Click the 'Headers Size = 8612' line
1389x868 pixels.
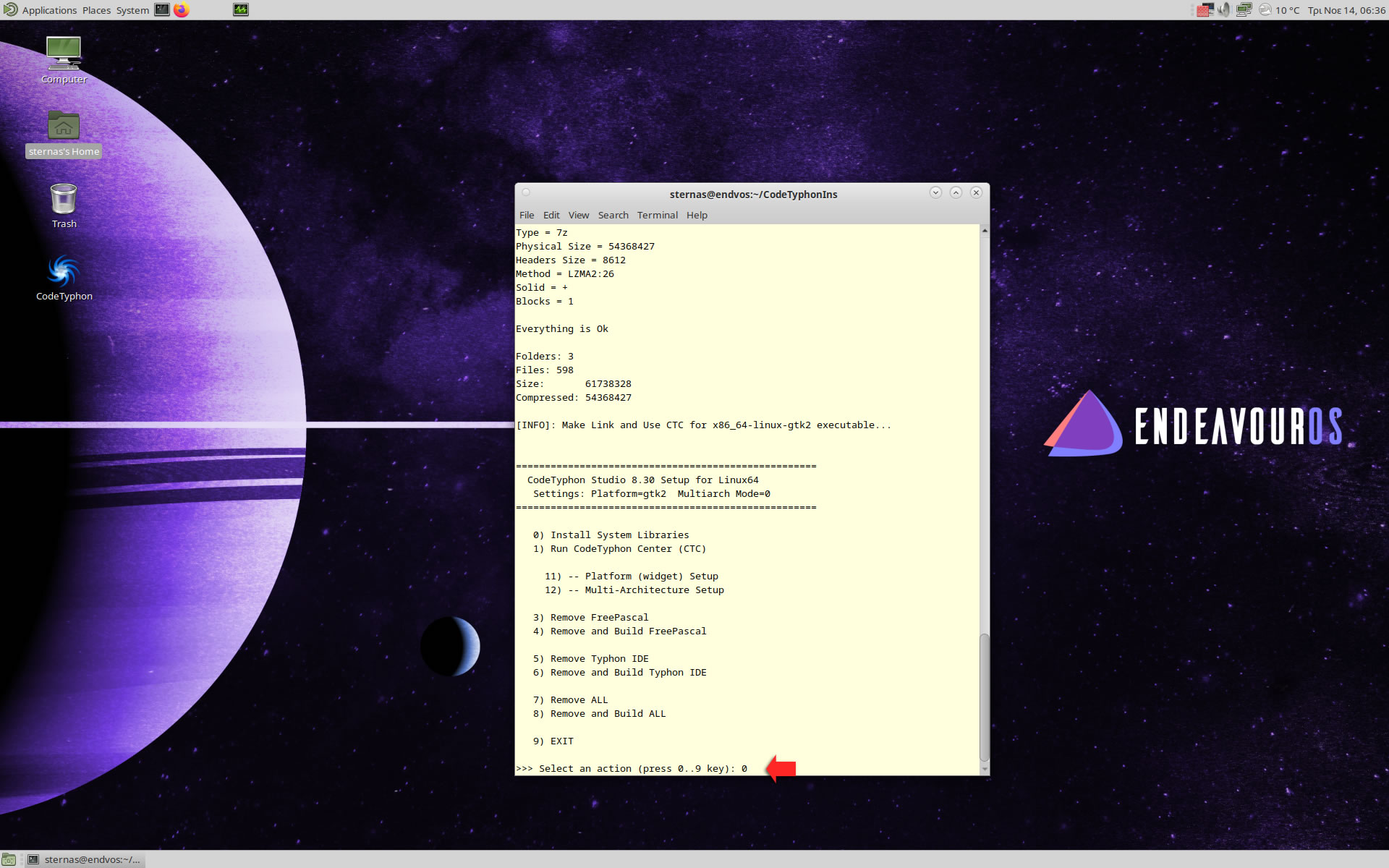point(570,260)
